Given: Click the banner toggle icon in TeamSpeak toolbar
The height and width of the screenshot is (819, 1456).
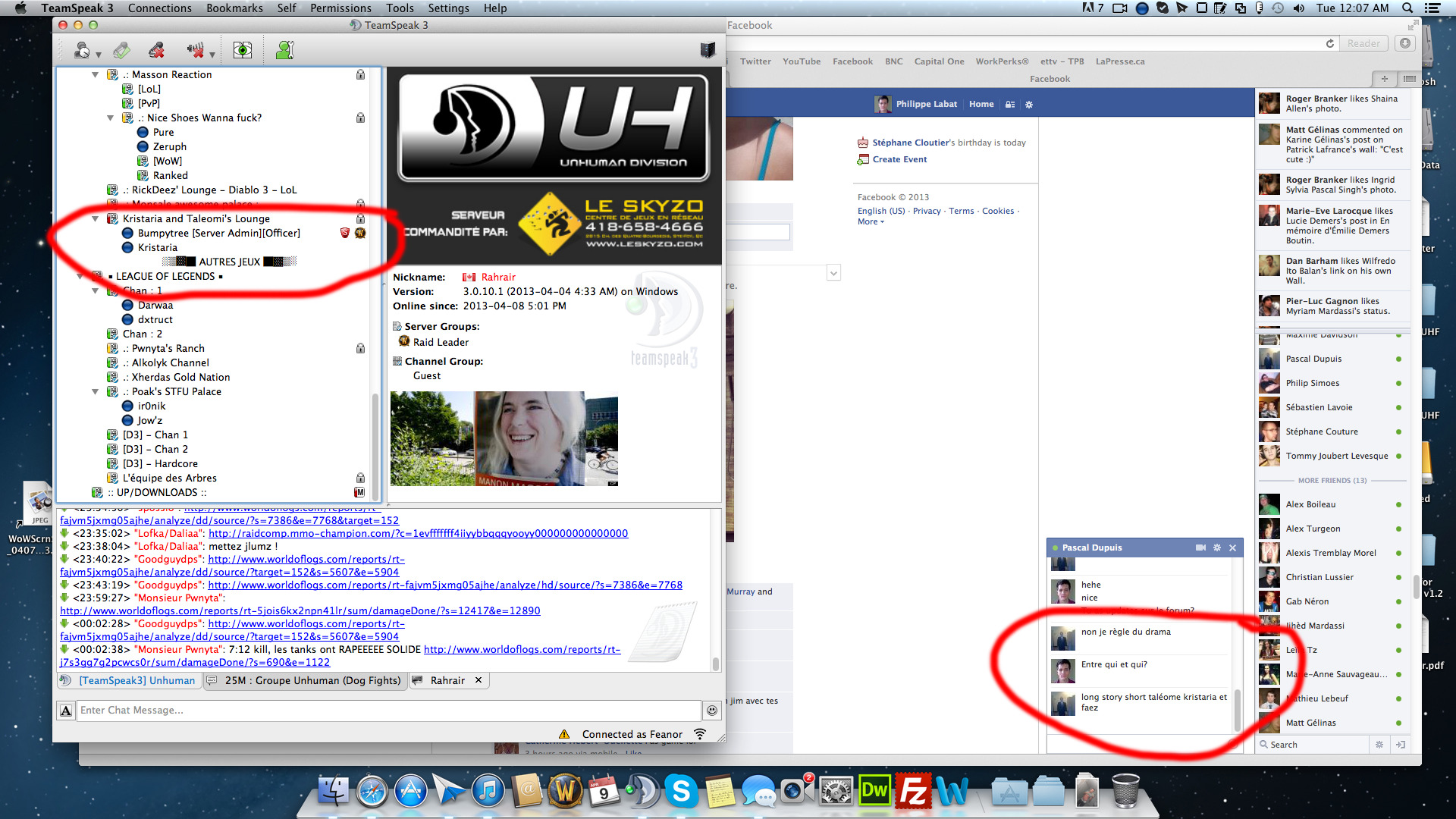Looking at the screenshot, I should click(x=708, y=50).
